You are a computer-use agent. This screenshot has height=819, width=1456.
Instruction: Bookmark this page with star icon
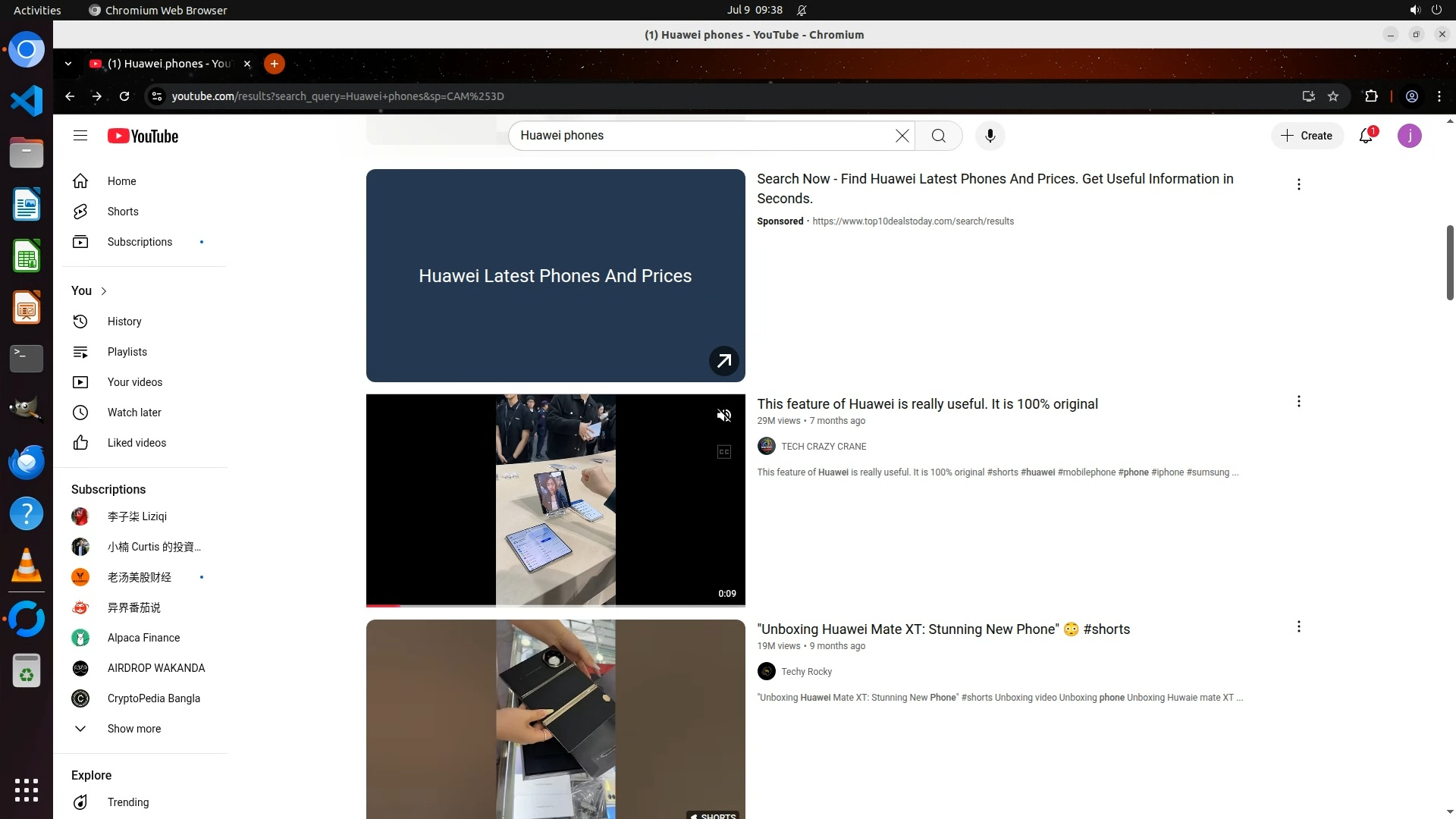click(1333, 96)
